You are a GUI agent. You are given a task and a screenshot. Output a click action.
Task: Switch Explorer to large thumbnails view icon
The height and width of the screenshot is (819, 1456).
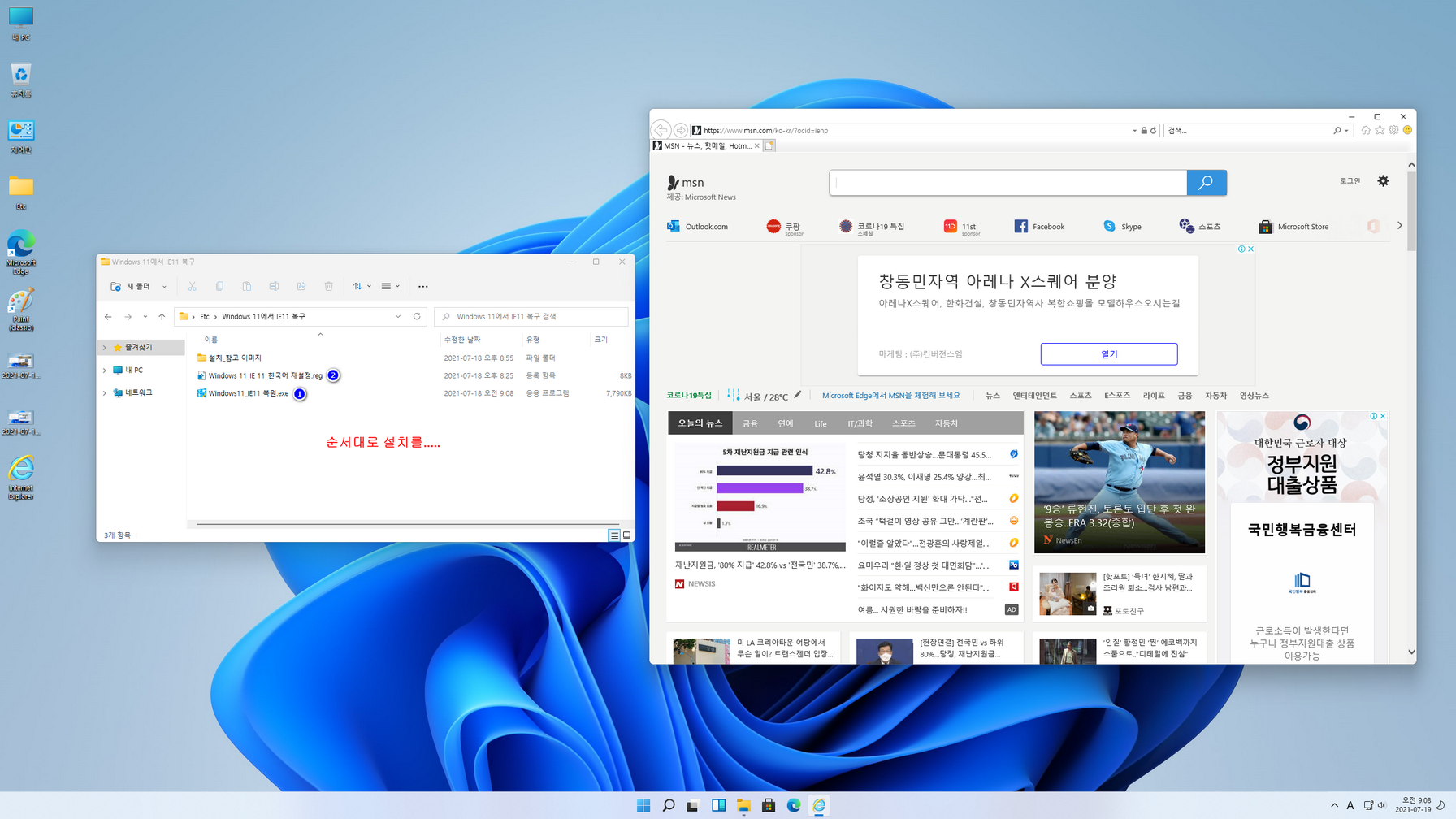click(x=626, y=535)
